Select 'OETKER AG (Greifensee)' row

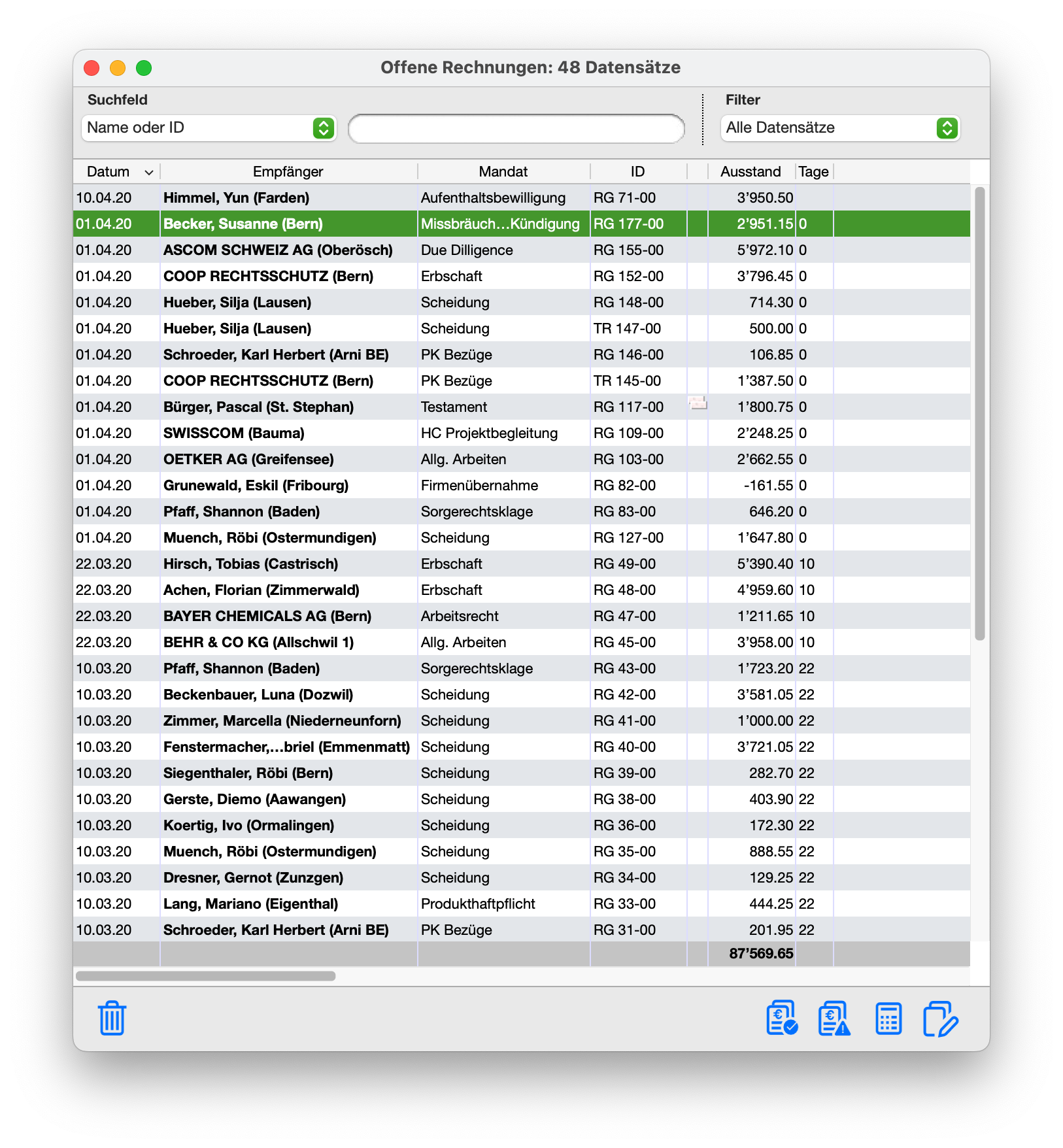(522, 459)
